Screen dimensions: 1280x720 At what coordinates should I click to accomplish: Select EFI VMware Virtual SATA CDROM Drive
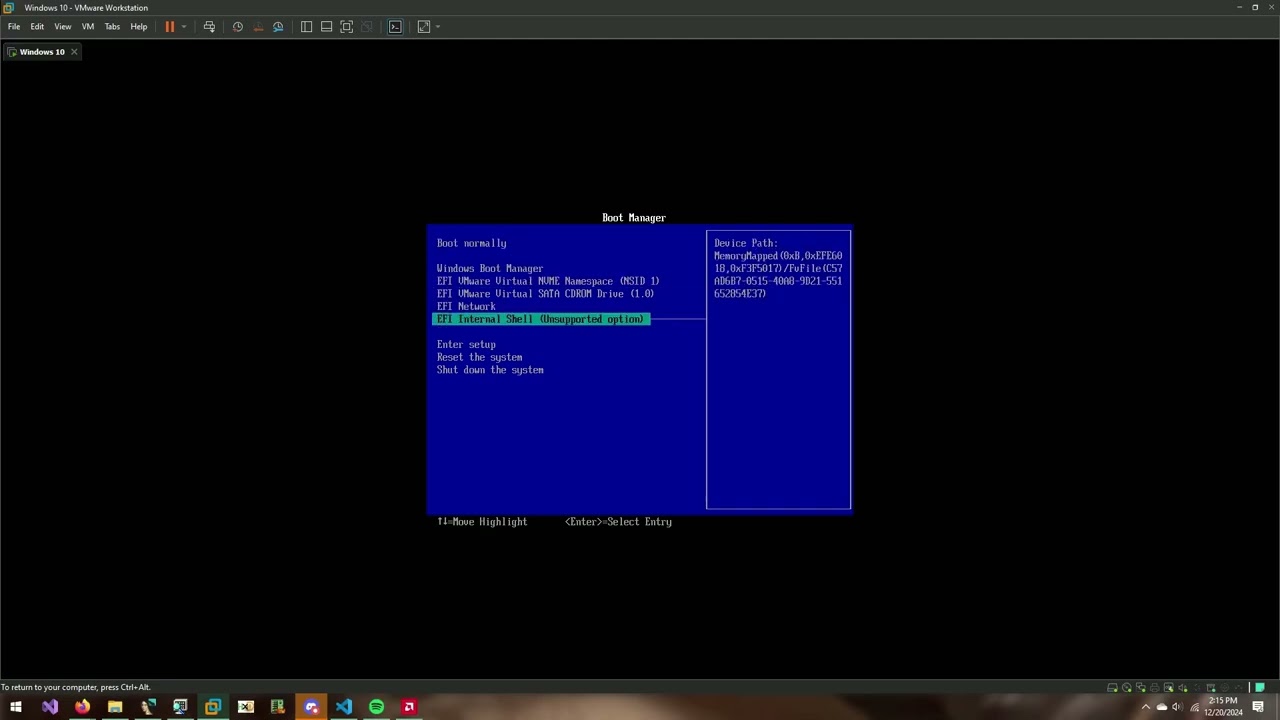[545, 294]
